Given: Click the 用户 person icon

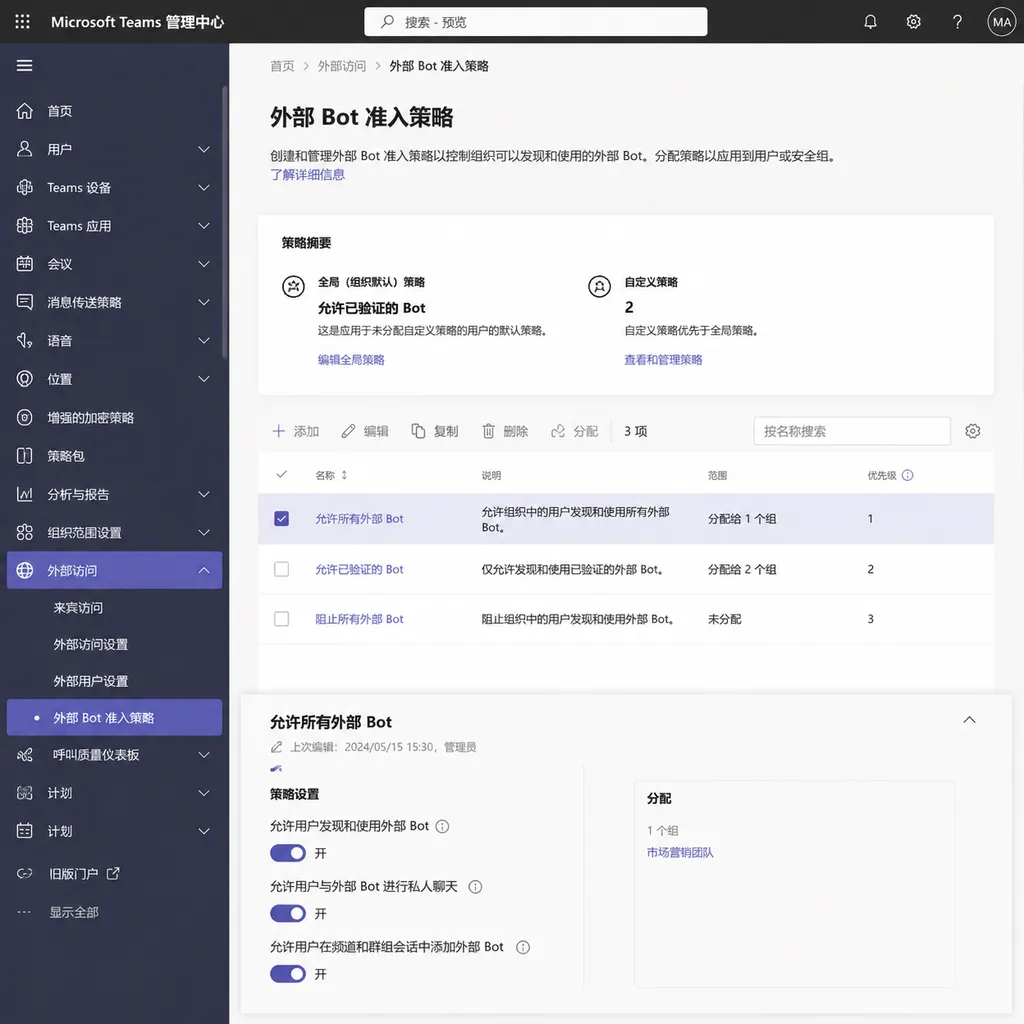Looking at the screenshot, I should 24,149.
